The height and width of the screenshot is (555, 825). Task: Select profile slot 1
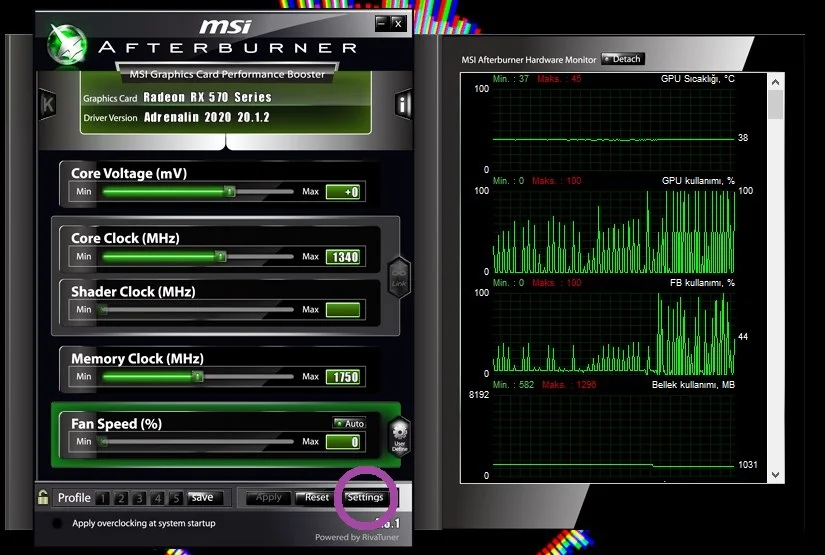click(x=103, y=498)
